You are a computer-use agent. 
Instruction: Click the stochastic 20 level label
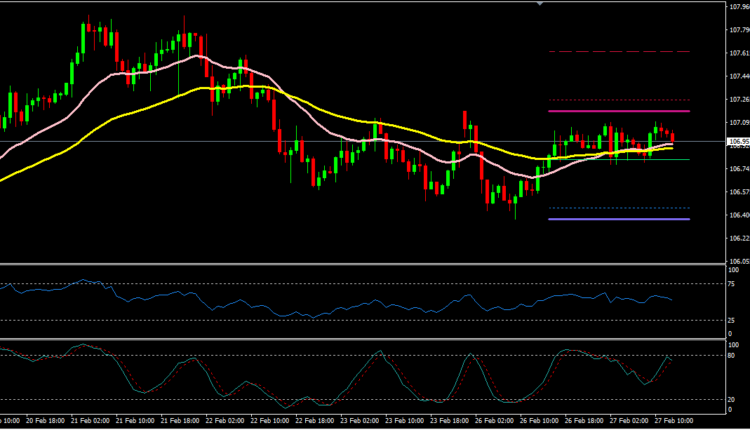coord(735,399)
